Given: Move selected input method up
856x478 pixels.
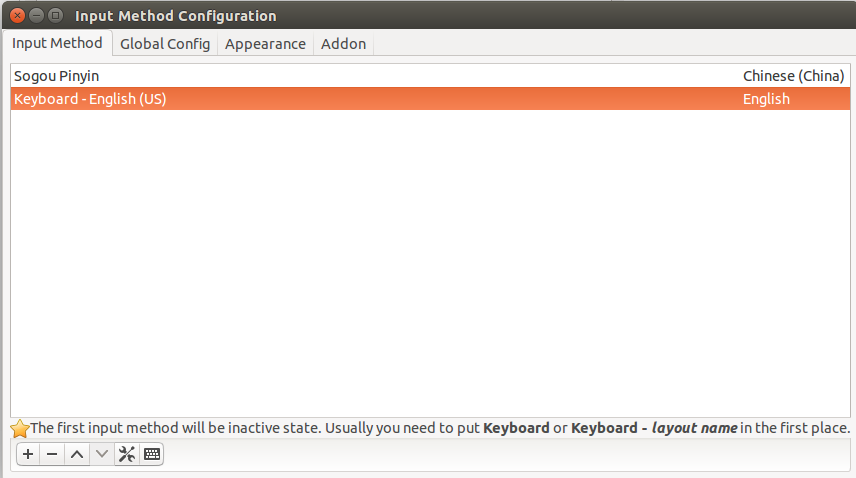Looking at the screenshot, I should pos(77,454).
